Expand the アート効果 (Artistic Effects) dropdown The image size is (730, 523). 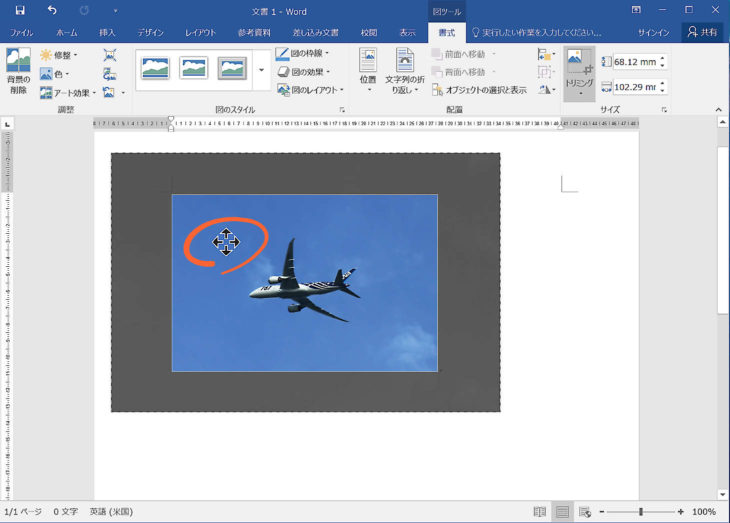click(x=67, y=92)
